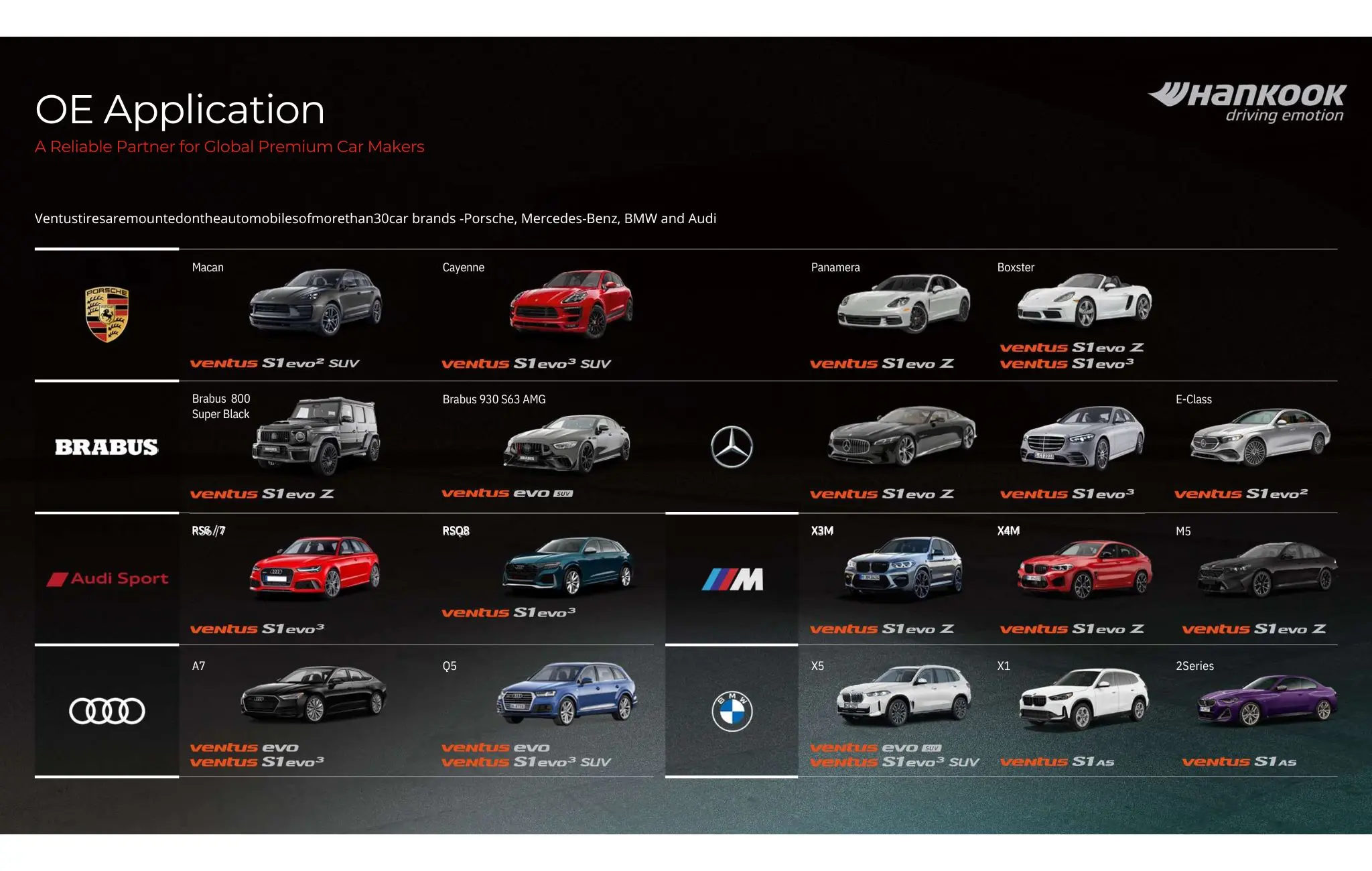Screen dimensions: 1372x871
Task: Click the X3M label
Action: click(x=822, y=531)
